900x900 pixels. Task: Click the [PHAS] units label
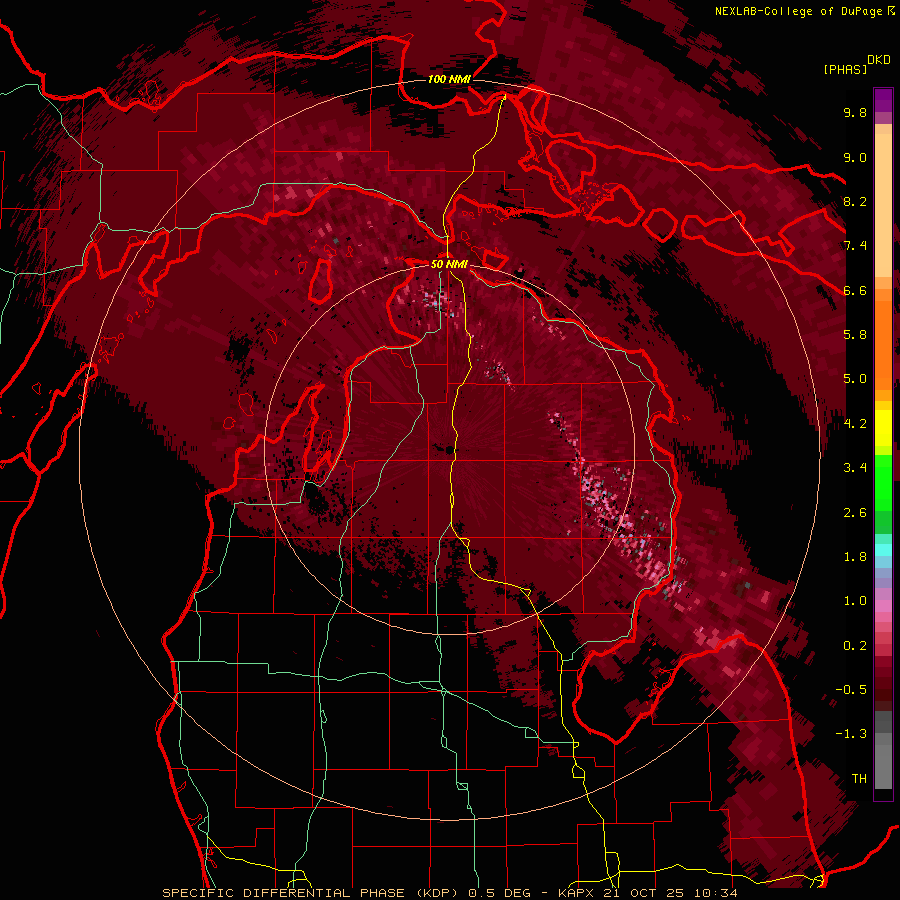point(845,70)
